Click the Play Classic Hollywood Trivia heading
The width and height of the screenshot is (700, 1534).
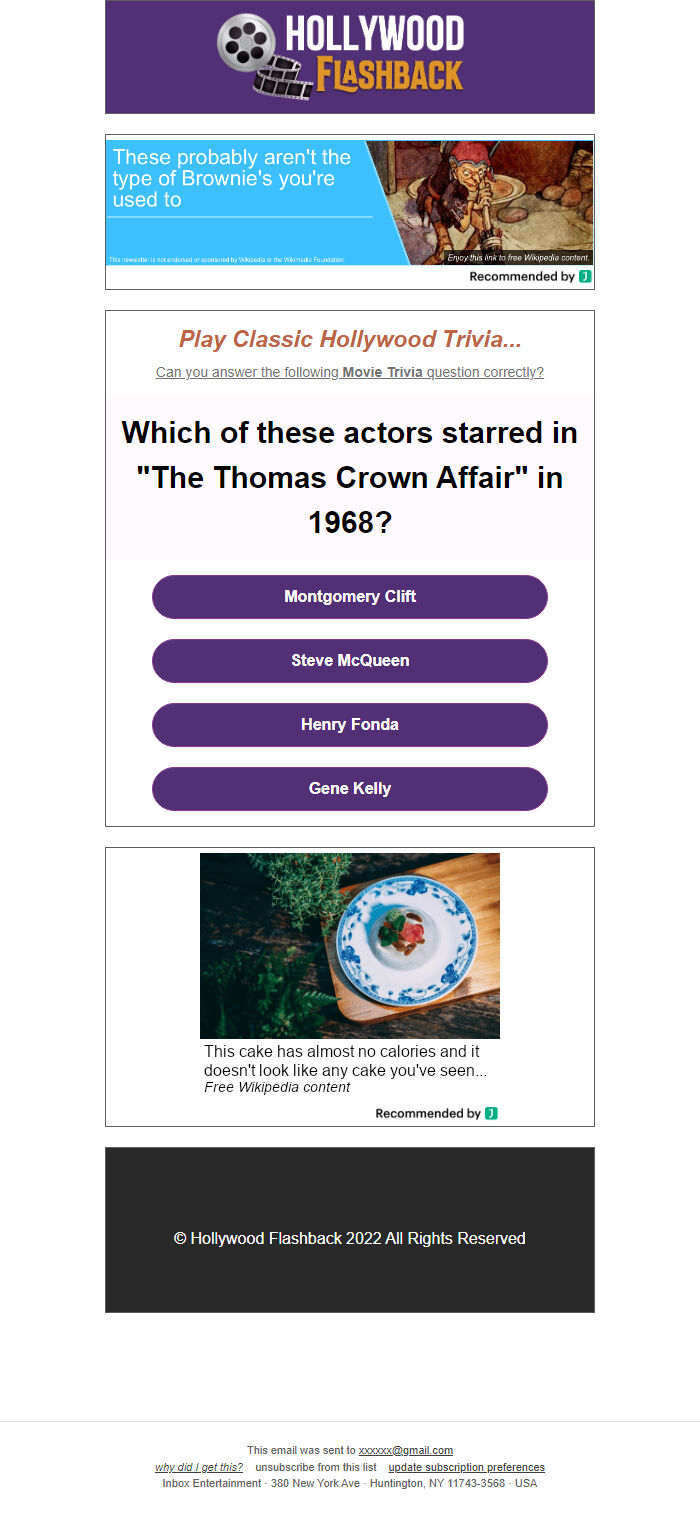pos(350,340)
